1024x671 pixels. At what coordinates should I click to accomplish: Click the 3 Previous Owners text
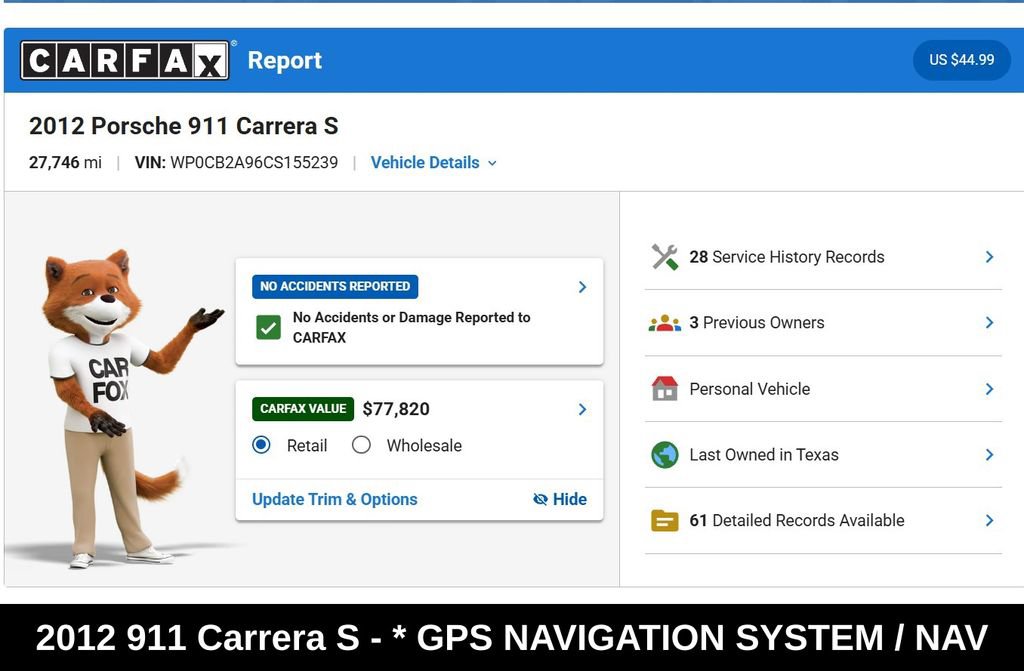pyautogui.click(x=757, y=322)
